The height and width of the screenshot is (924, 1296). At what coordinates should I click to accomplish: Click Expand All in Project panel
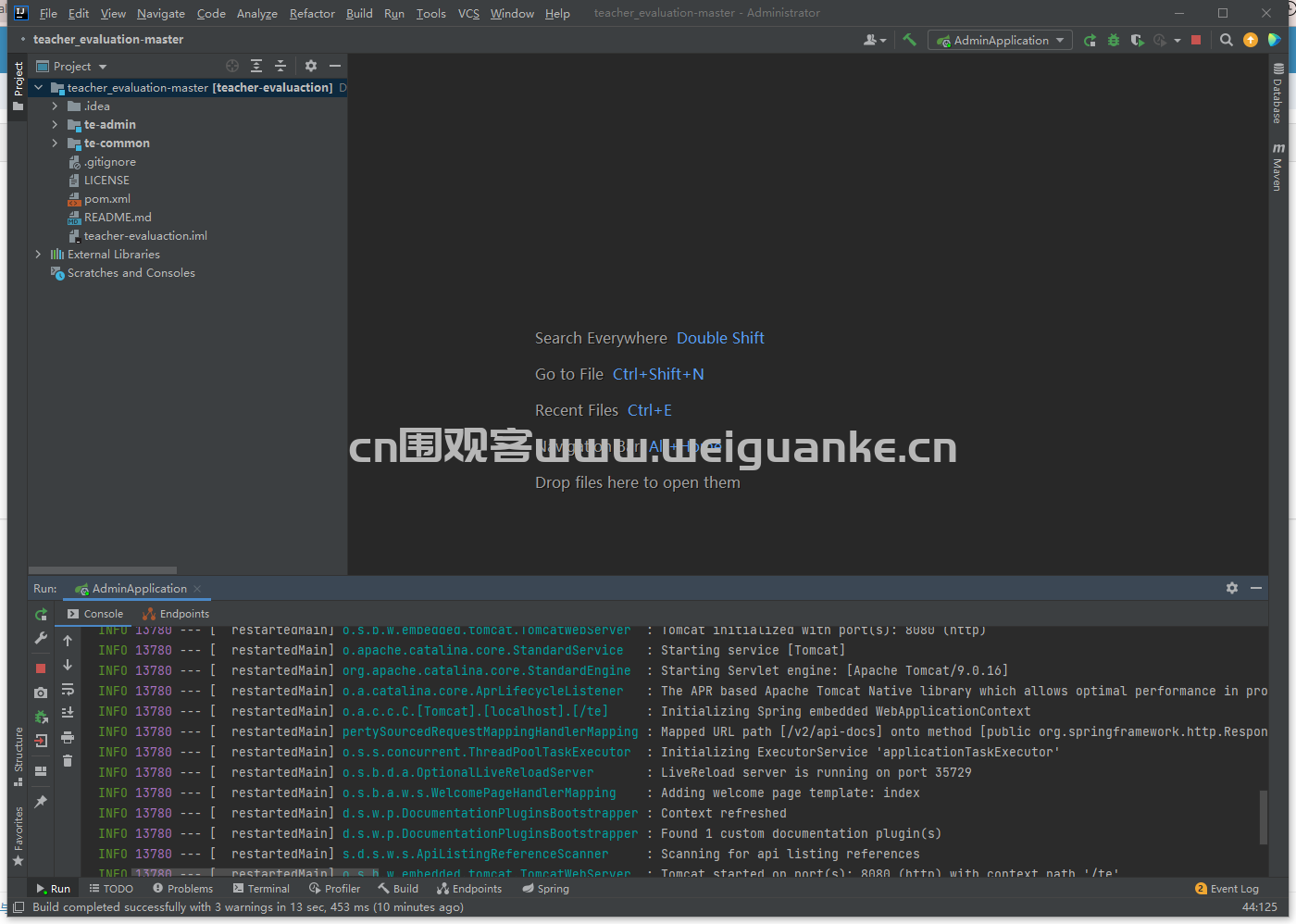(x=256, y=66)
